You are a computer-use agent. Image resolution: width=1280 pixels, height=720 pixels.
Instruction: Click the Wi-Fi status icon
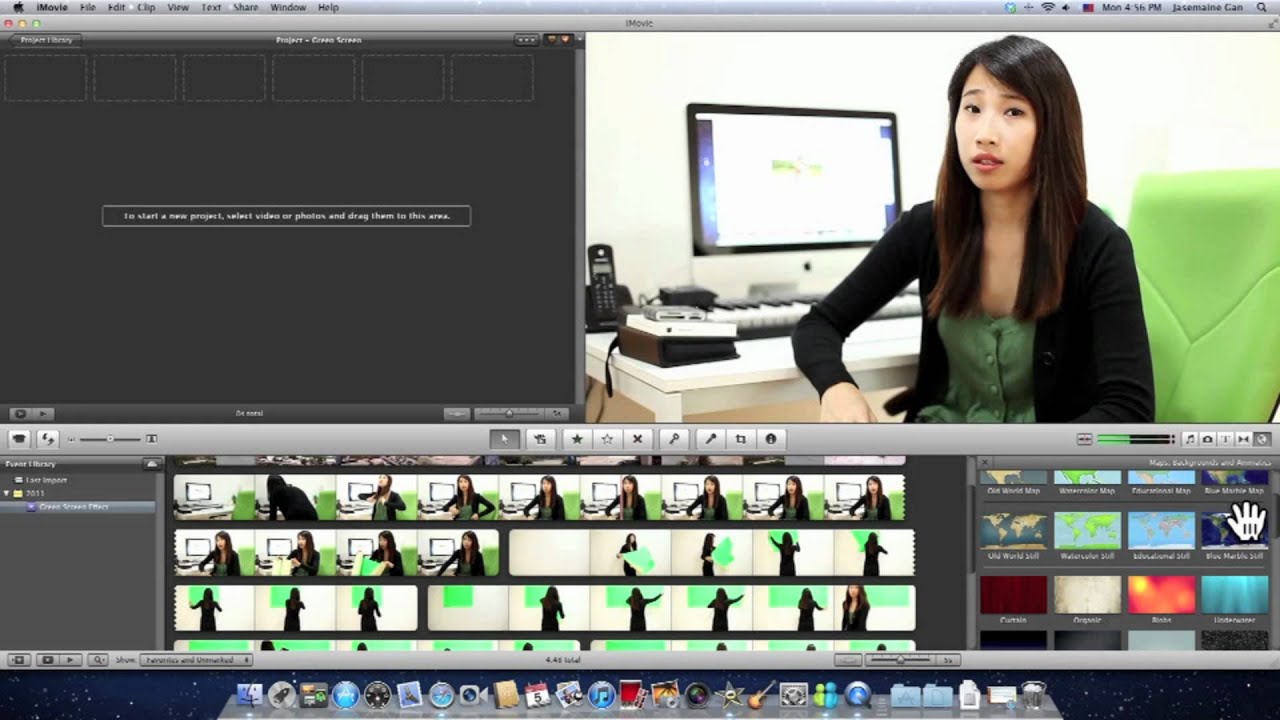click(x=1048, y=7)
